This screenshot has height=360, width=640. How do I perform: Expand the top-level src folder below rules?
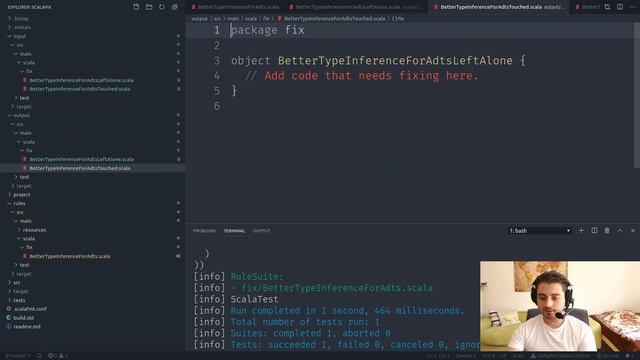[x=16, y=282]
